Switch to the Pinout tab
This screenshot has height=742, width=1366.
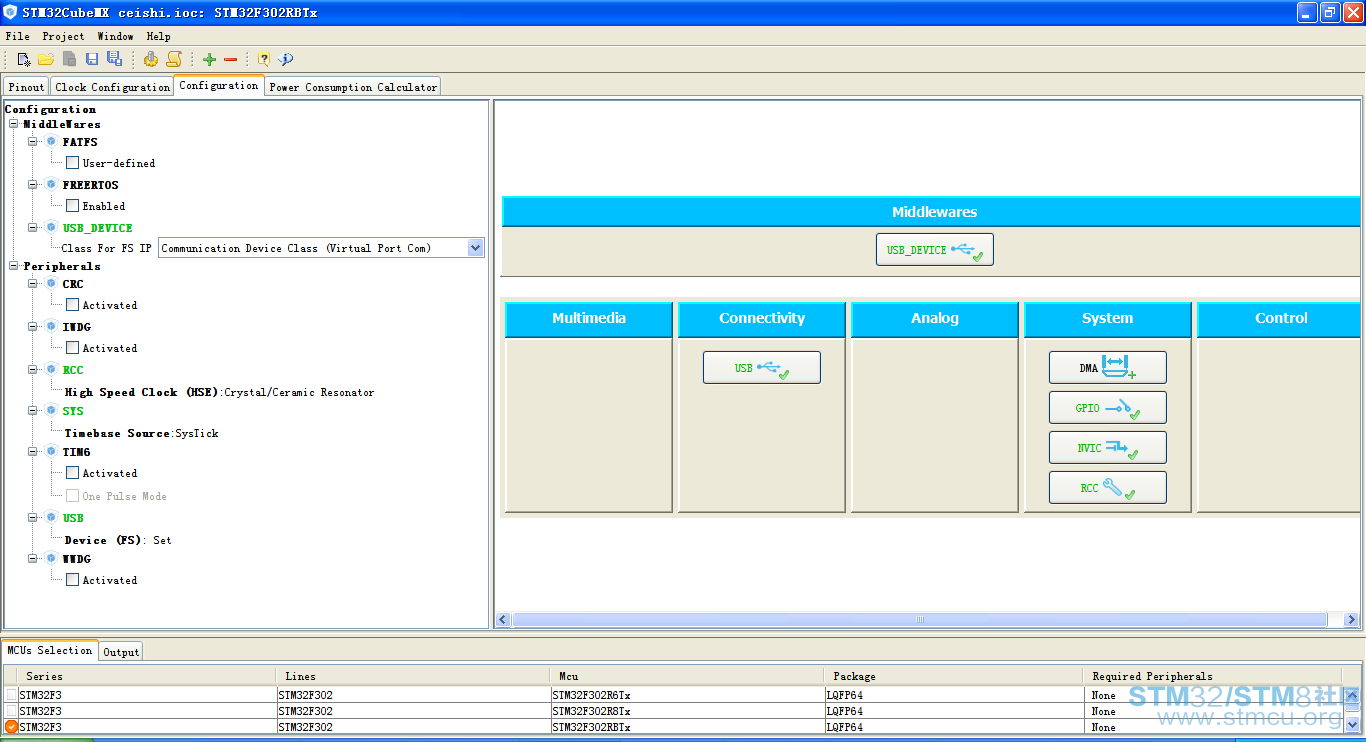(26, 87)
